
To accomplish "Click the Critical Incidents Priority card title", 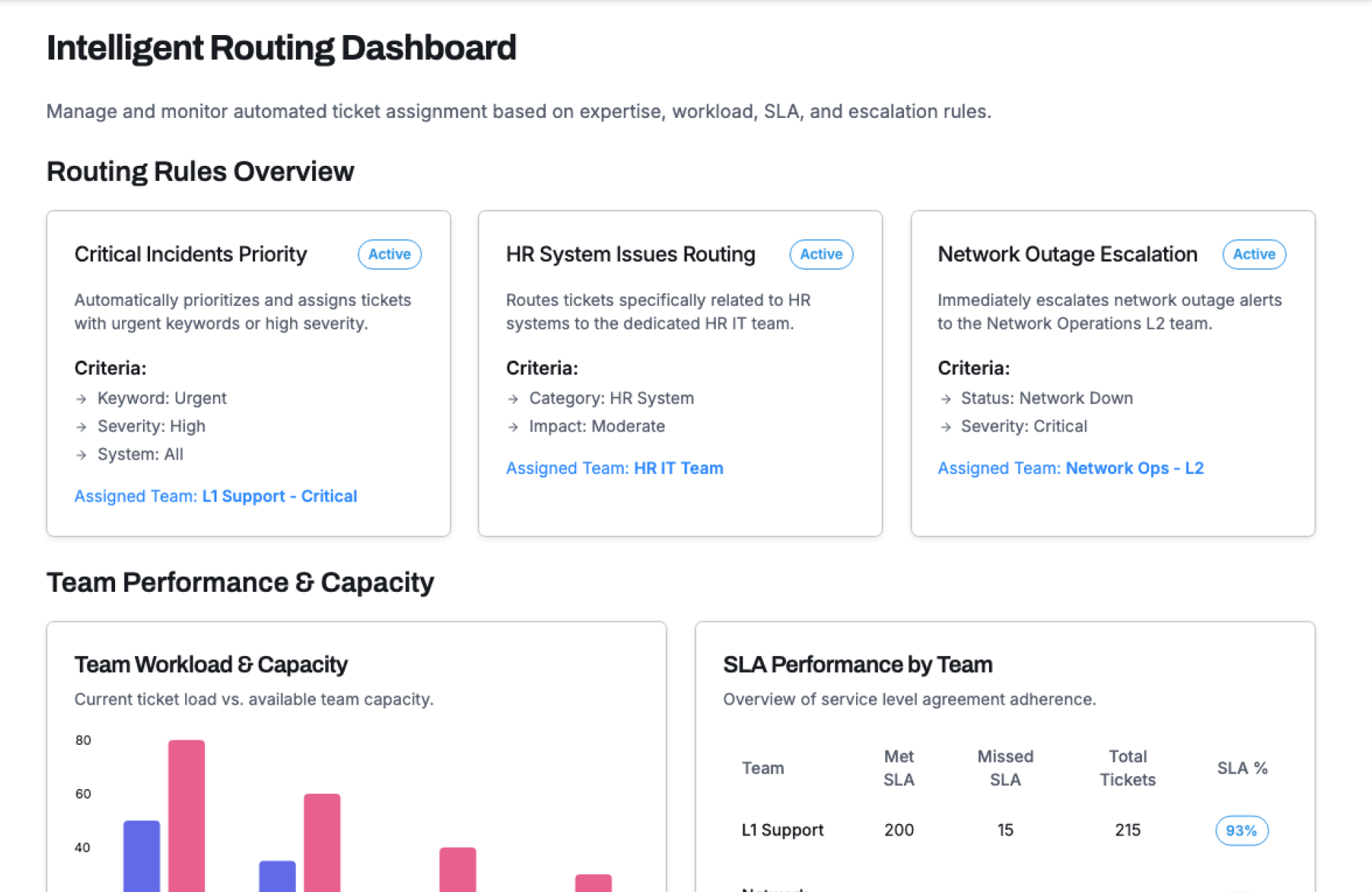I will click(191, 254).
